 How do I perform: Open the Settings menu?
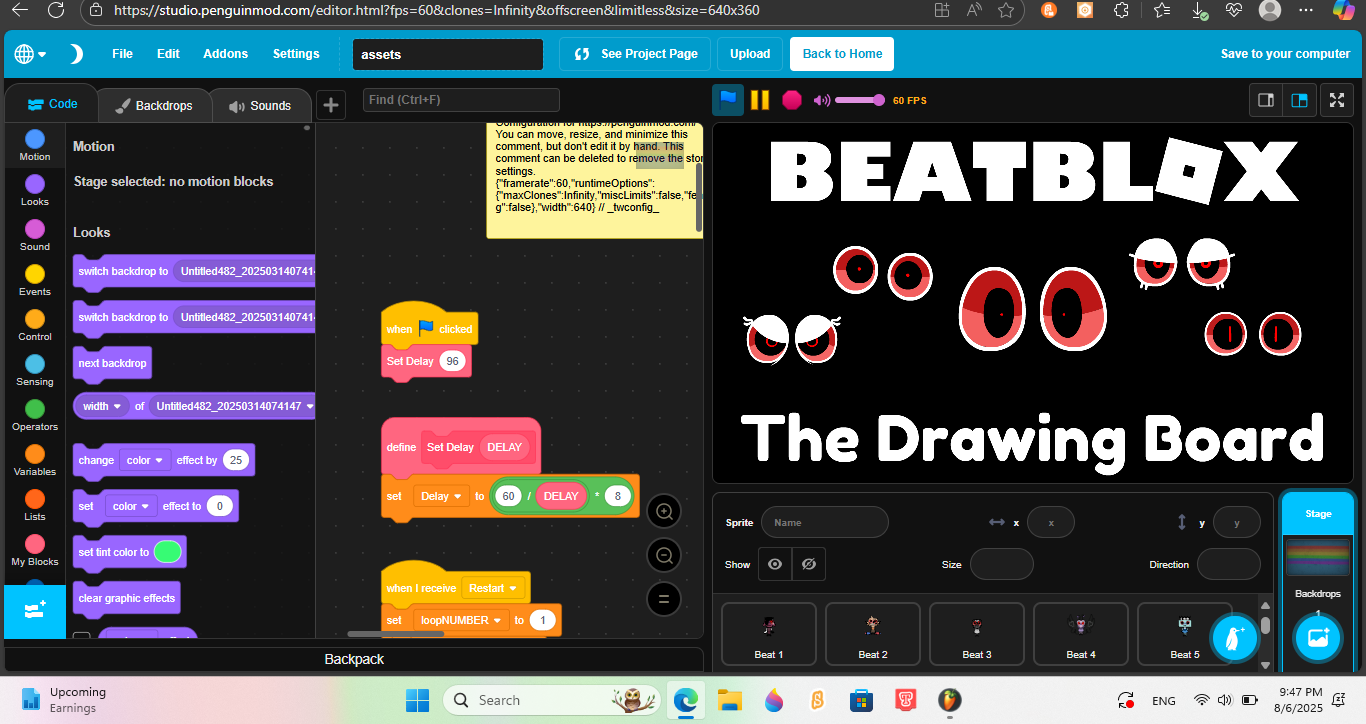point(296,54)
